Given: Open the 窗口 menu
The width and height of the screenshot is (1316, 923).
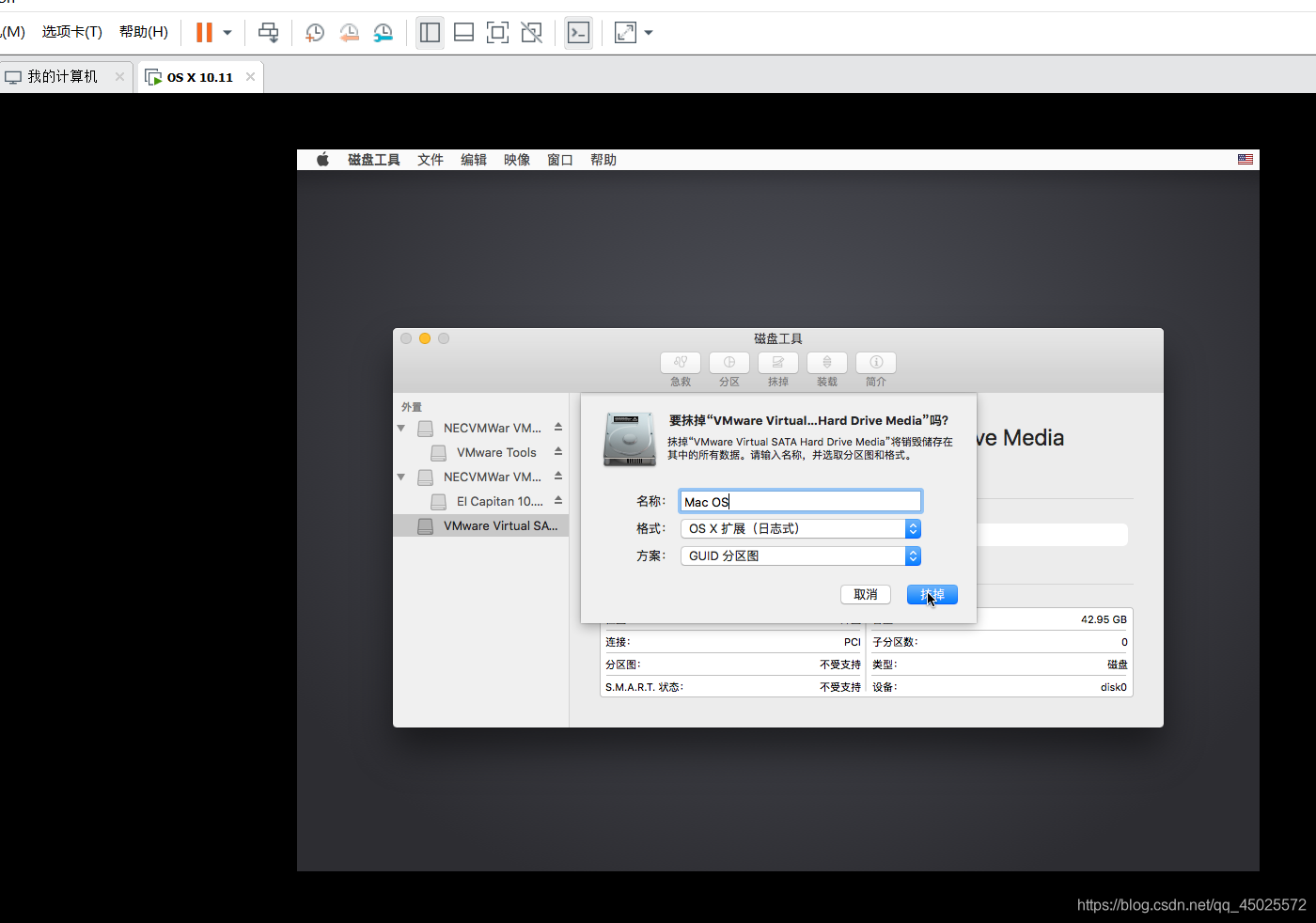Looking at the screenshot, I should click(560, 160).
